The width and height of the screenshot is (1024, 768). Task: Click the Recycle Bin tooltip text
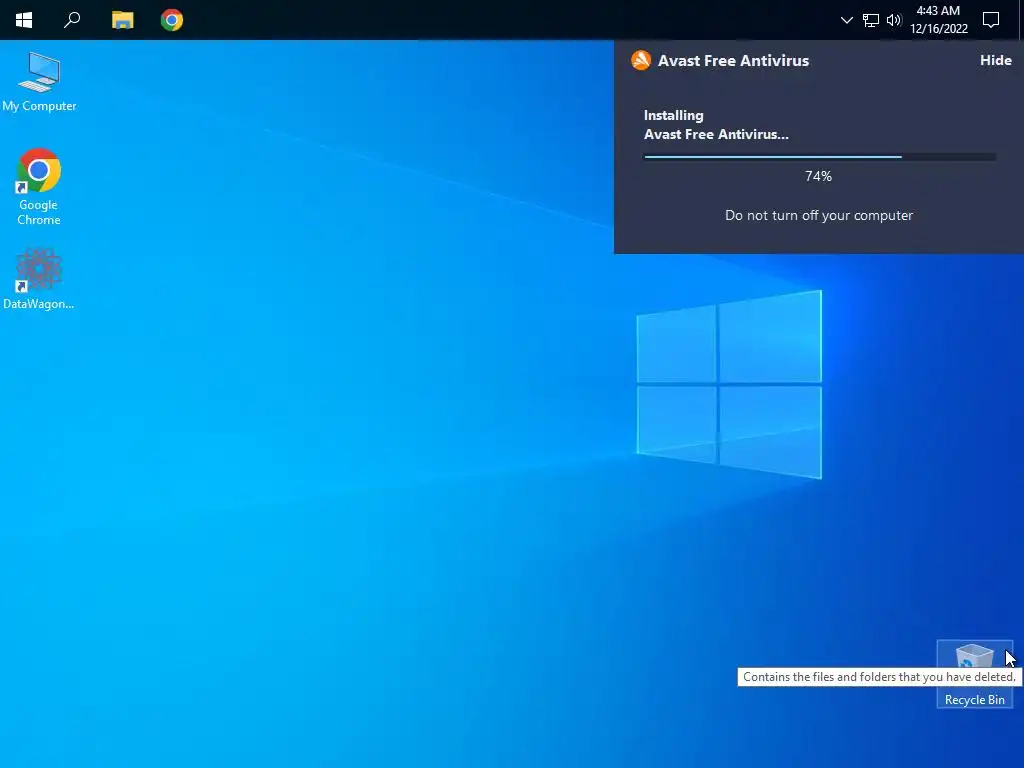pyautogui.click(x=879, y=677)
